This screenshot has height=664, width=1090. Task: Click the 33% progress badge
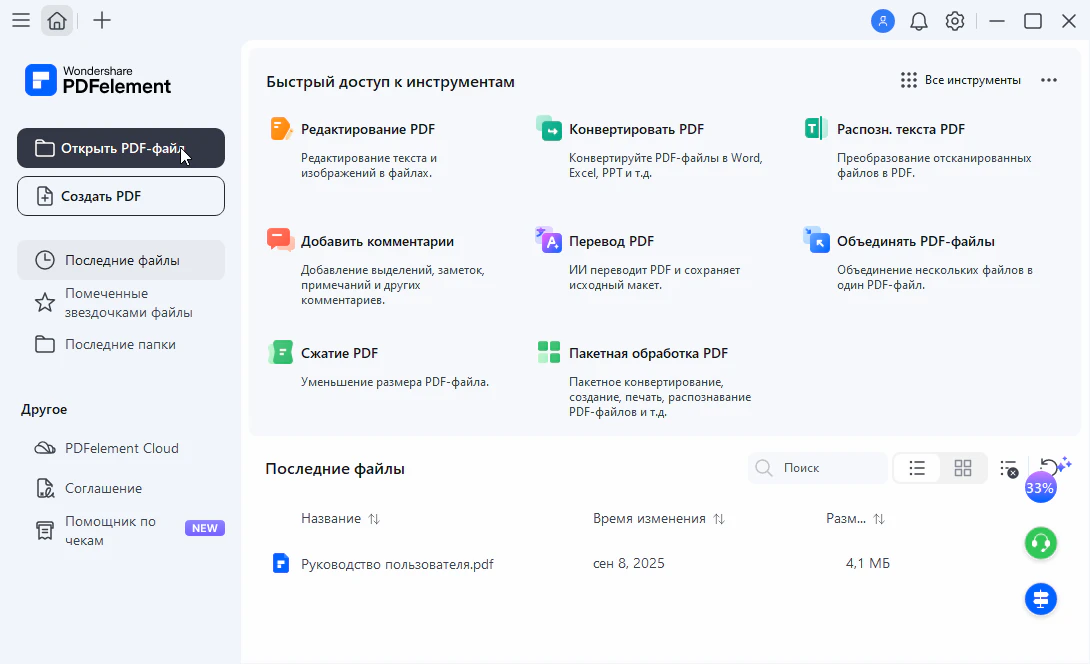pos(1040,487)
